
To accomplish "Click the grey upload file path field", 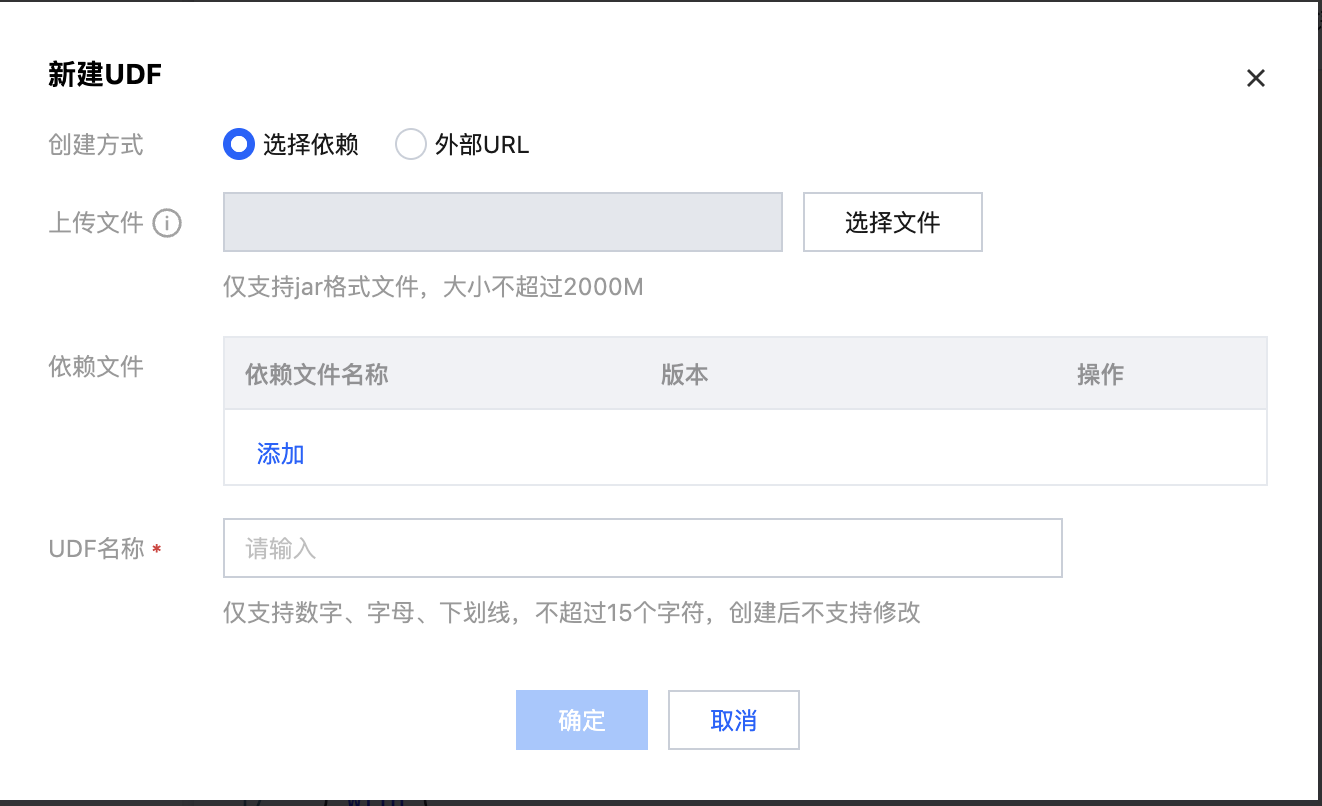I will [x=502, y=222].
